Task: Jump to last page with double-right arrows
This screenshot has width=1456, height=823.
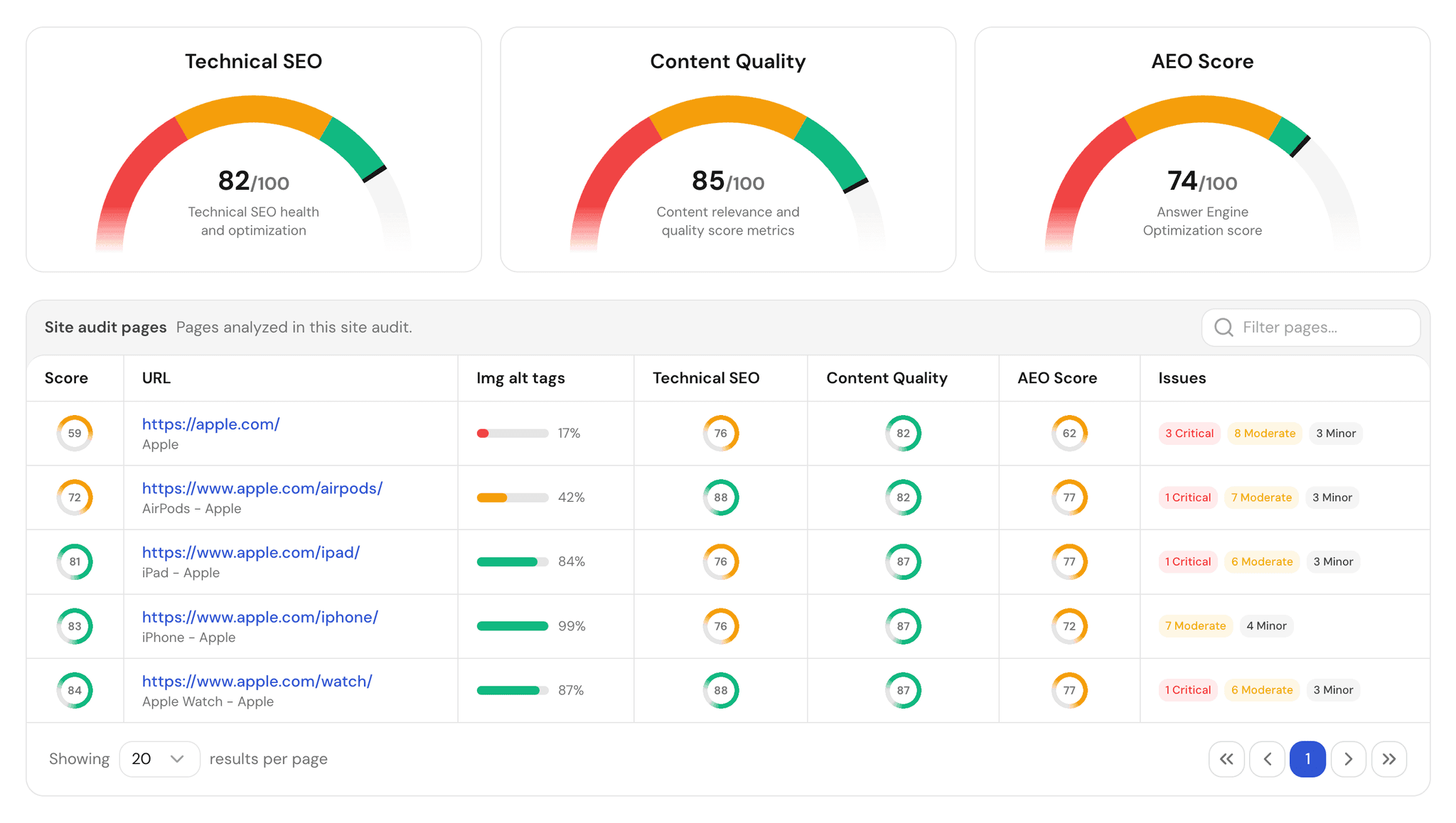Action: tap(1389, 759)
